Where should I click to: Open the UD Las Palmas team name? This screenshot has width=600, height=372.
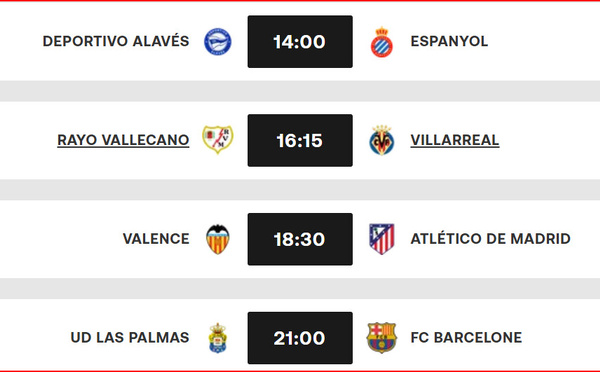[130, 338]
